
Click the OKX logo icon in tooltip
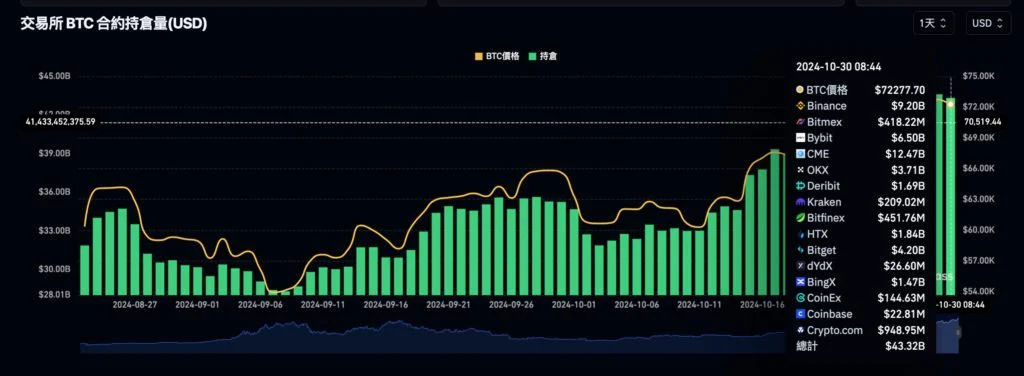[800, 170]
